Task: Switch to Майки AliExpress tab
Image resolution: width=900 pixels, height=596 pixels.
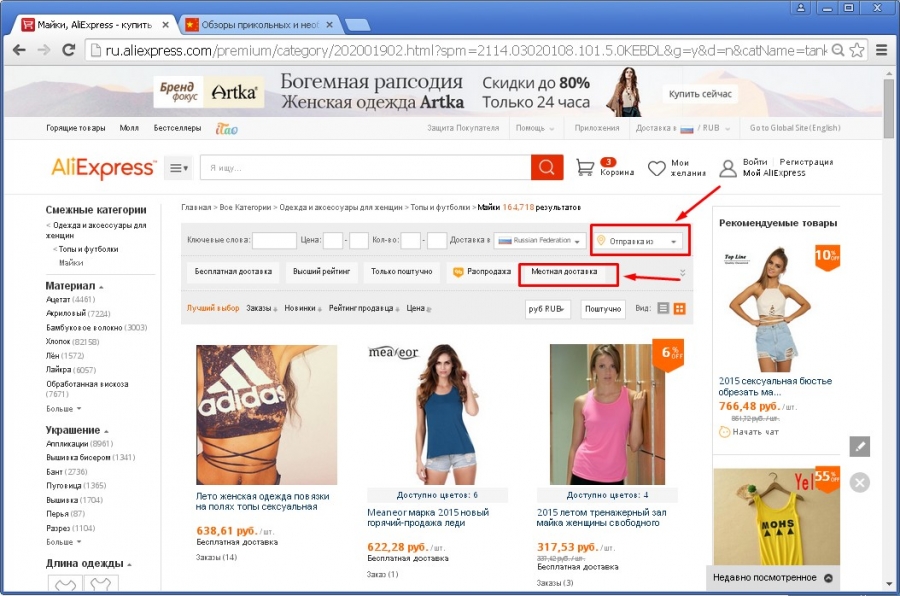Action: tap(95, 25)
